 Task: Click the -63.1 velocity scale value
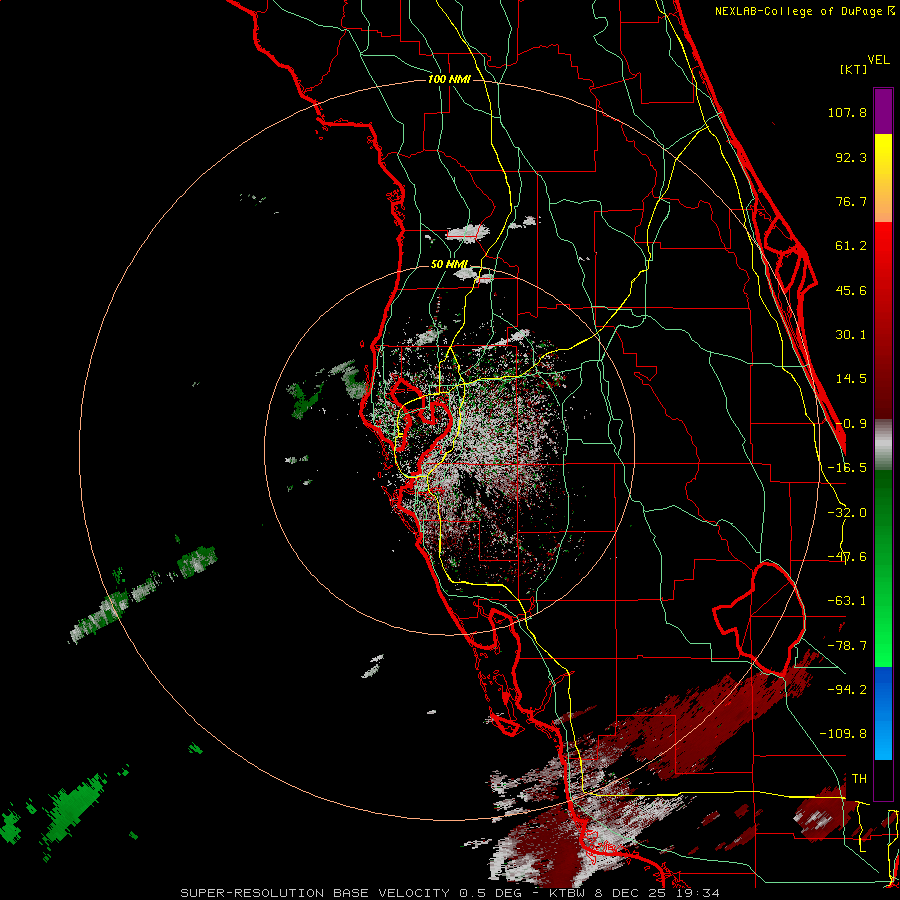coord(847,601)
